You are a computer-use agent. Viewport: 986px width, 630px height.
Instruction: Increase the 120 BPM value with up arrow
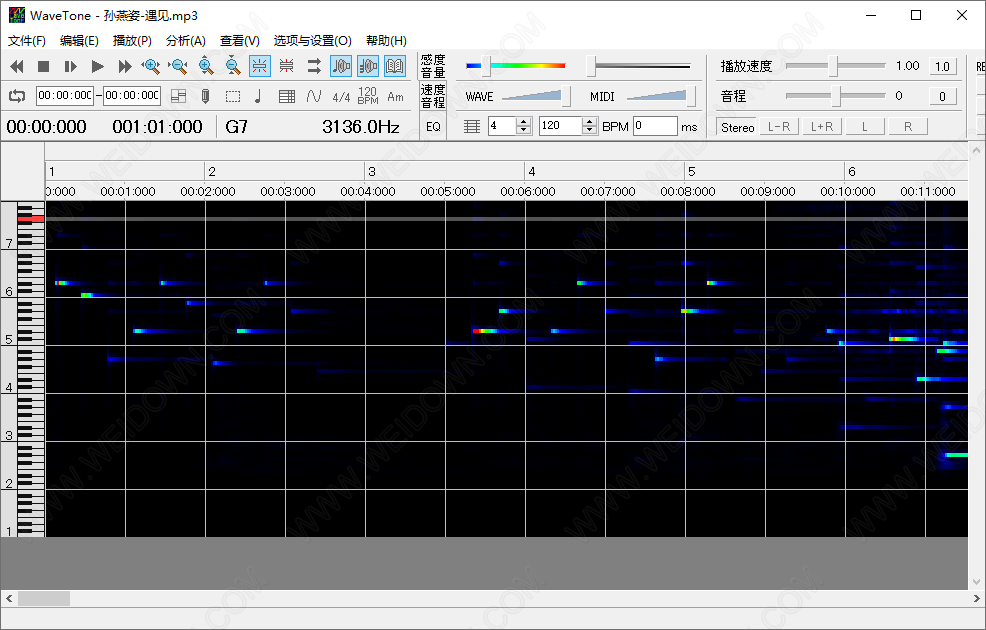coord(589,121)
